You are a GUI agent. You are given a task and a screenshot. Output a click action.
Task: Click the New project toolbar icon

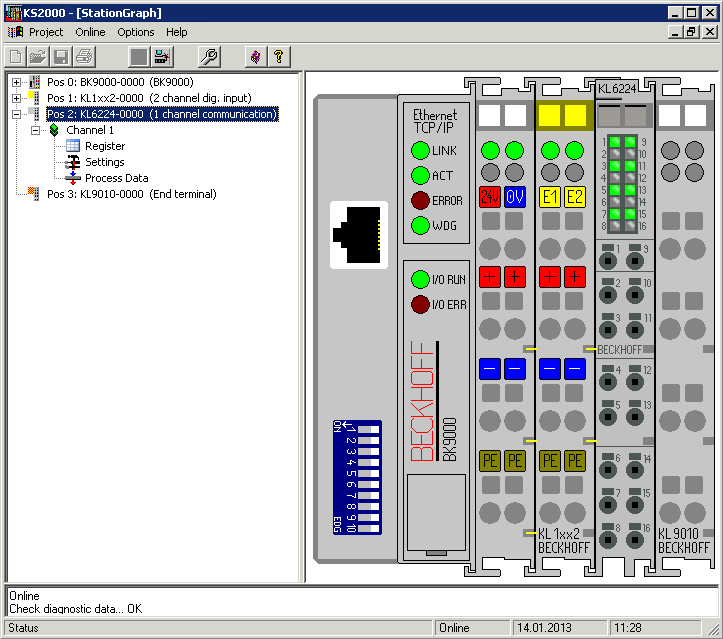(x=15, y=57)
